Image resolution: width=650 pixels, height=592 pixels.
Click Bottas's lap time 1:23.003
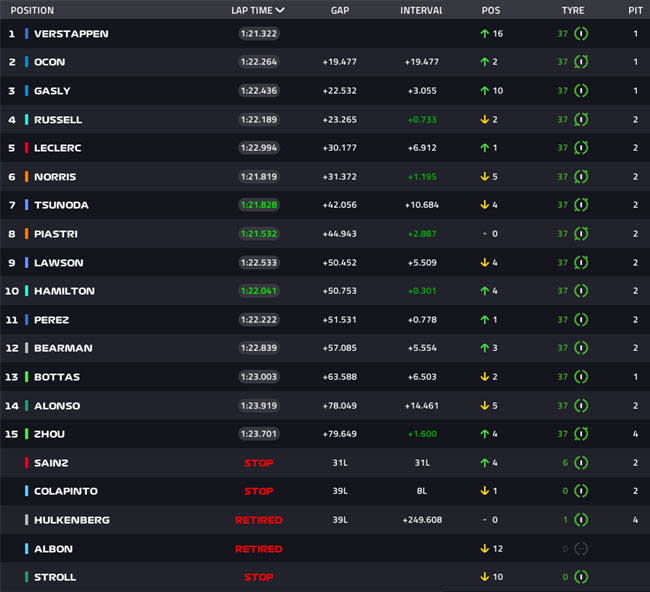pos(259,377)
